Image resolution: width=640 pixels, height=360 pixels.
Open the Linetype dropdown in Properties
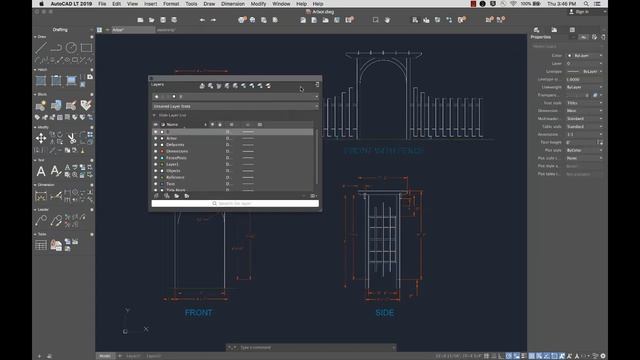coord(584,71)
